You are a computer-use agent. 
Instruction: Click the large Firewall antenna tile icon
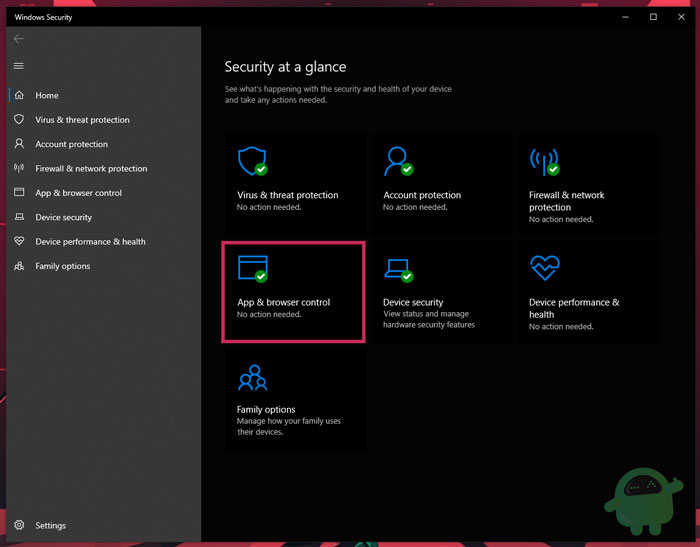545,162
